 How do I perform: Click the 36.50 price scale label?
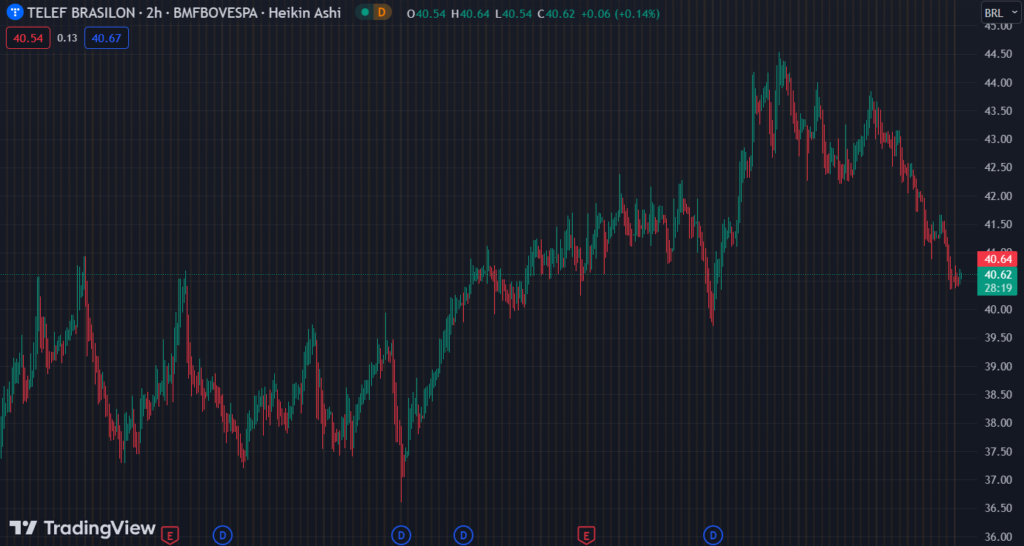pos(999,508)
